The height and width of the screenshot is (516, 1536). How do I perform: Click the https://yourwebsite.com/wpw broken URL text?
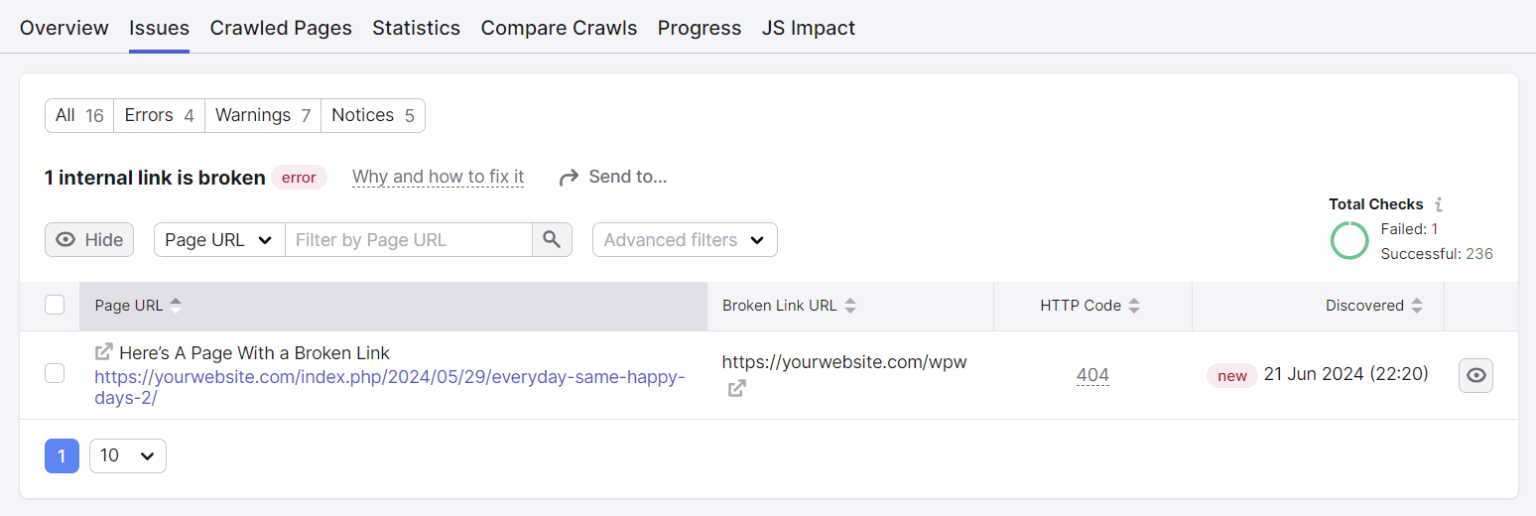tap(844, 362)
